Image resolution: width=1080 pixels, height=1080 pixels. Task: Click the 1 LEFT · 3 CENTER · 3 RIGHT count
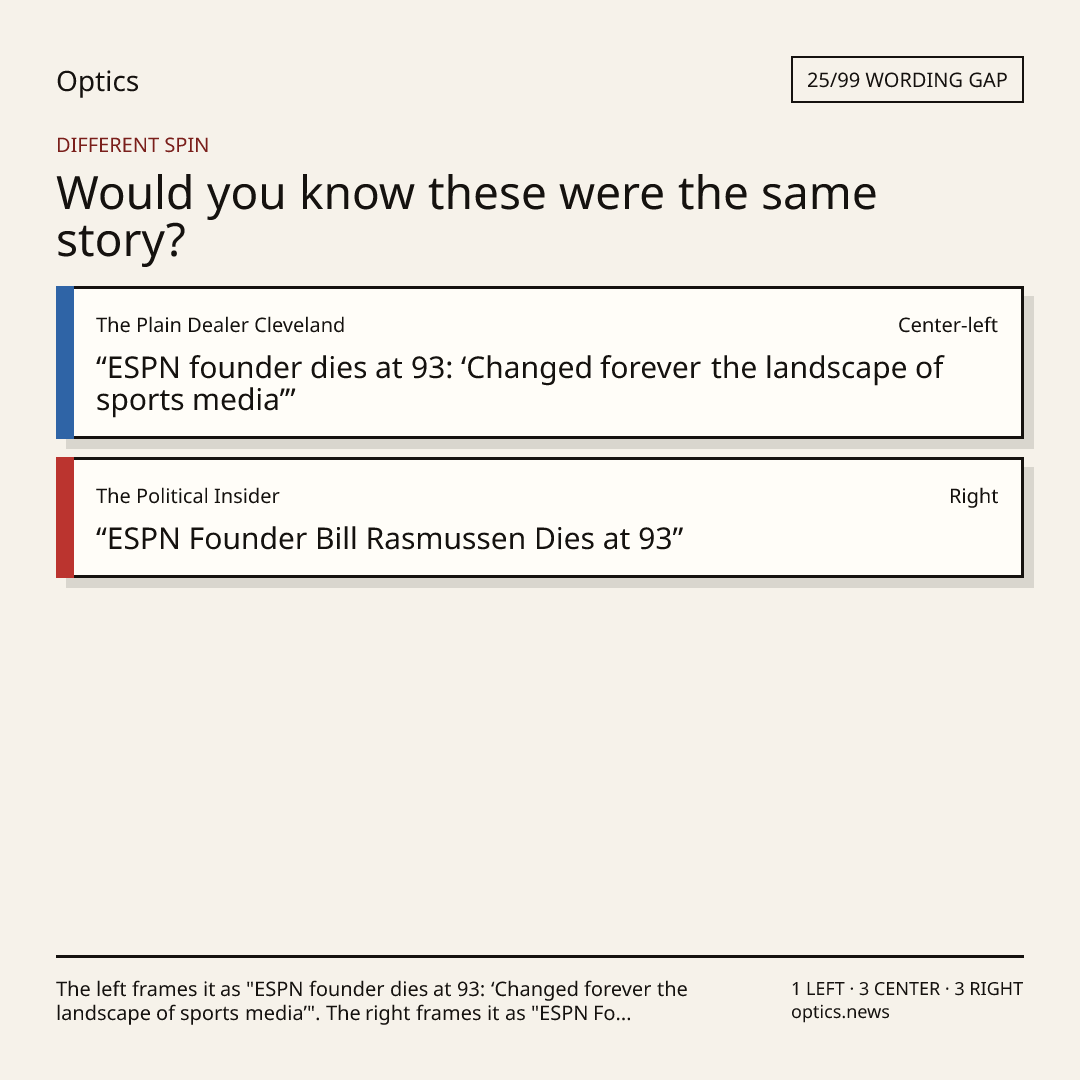(x=907, y=989)
